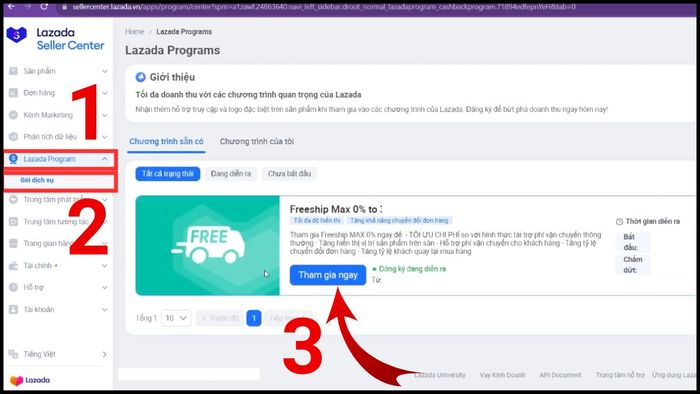Select the Tất cả trạng thái filter
700x394 pixels.
168,174
